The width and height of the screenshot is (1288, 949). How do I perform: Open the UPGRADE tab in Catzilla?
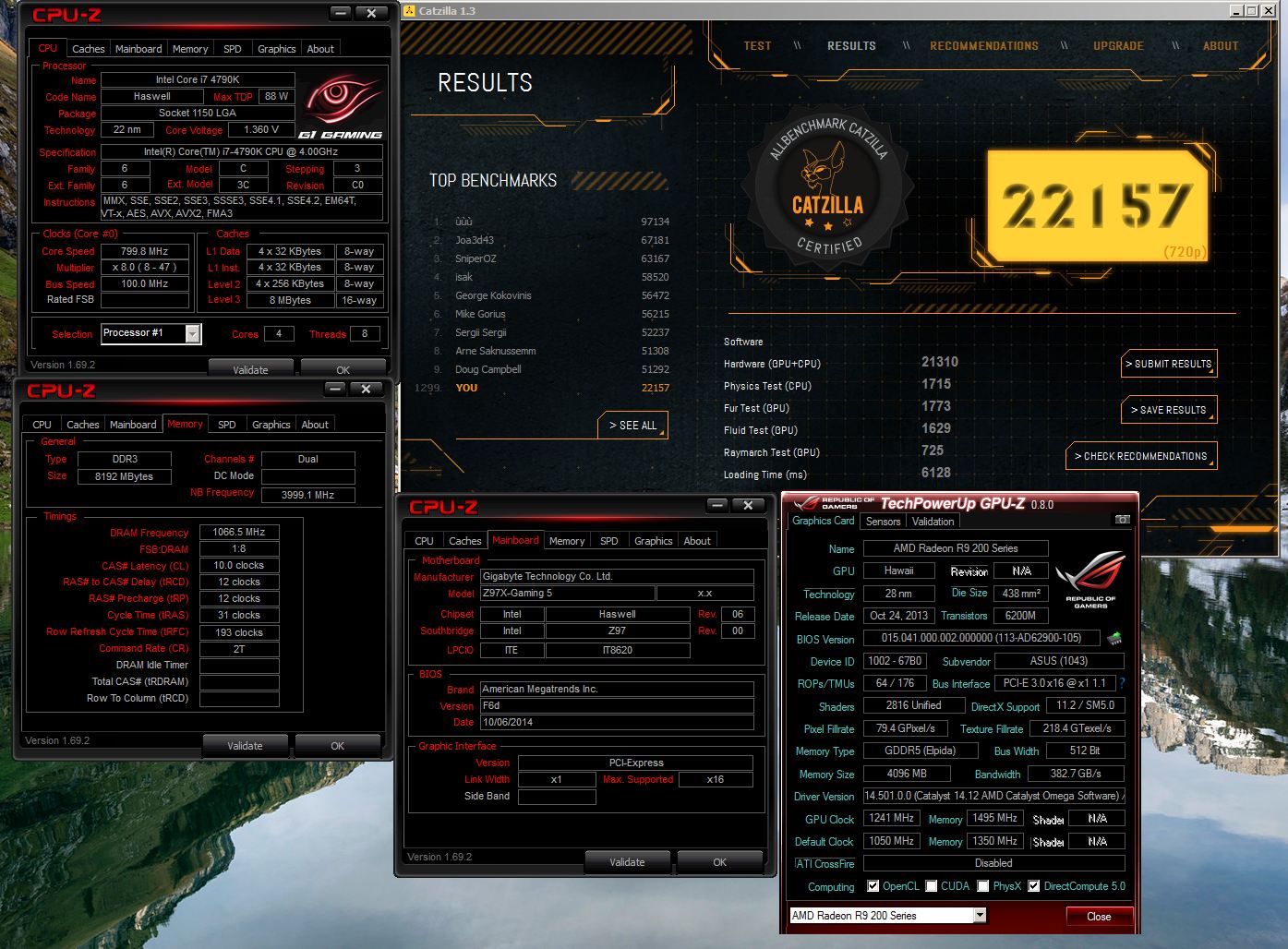(1118, 45)
